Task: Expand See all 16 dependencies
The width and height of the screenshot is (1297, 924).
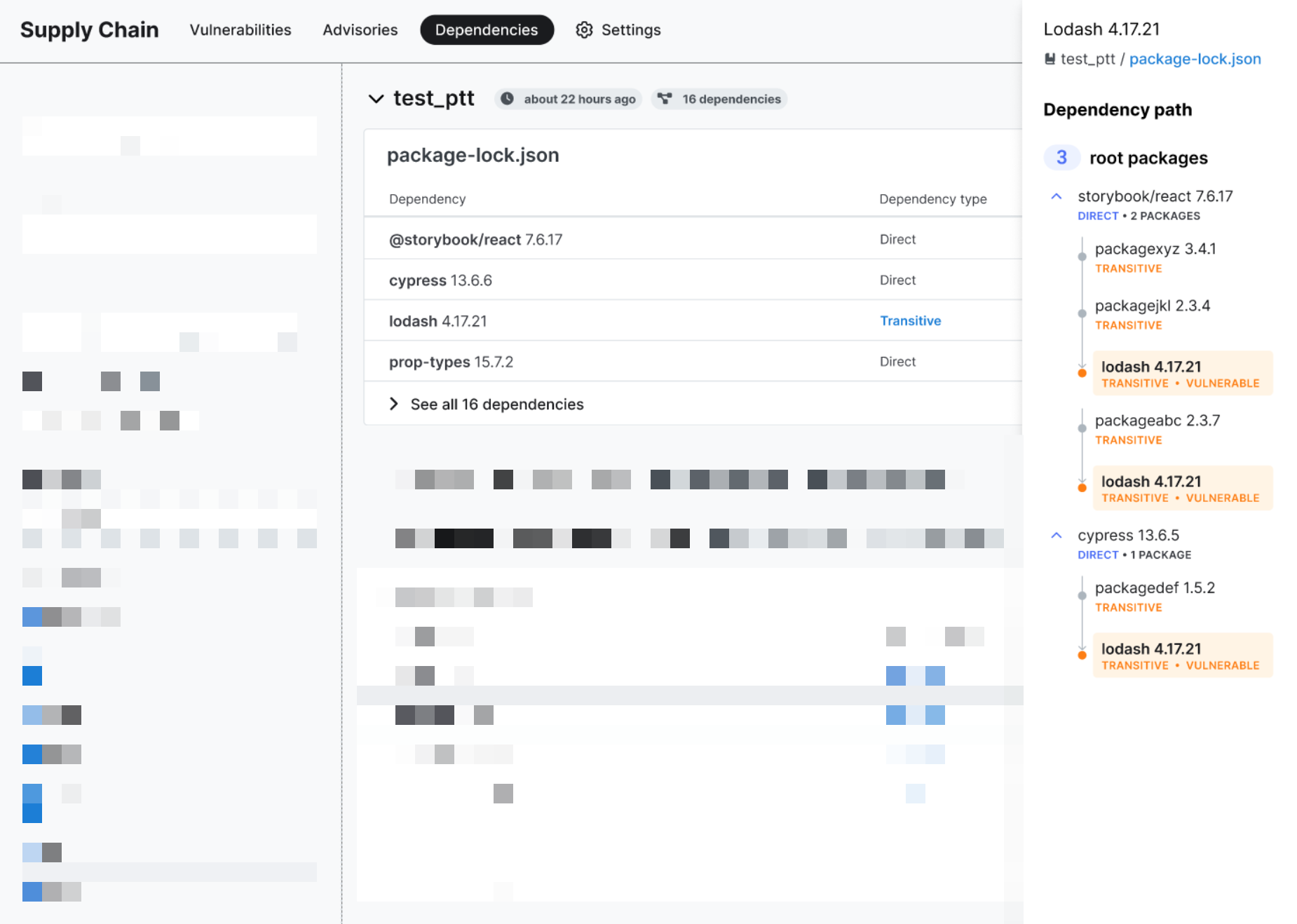Action: point(394,404)
